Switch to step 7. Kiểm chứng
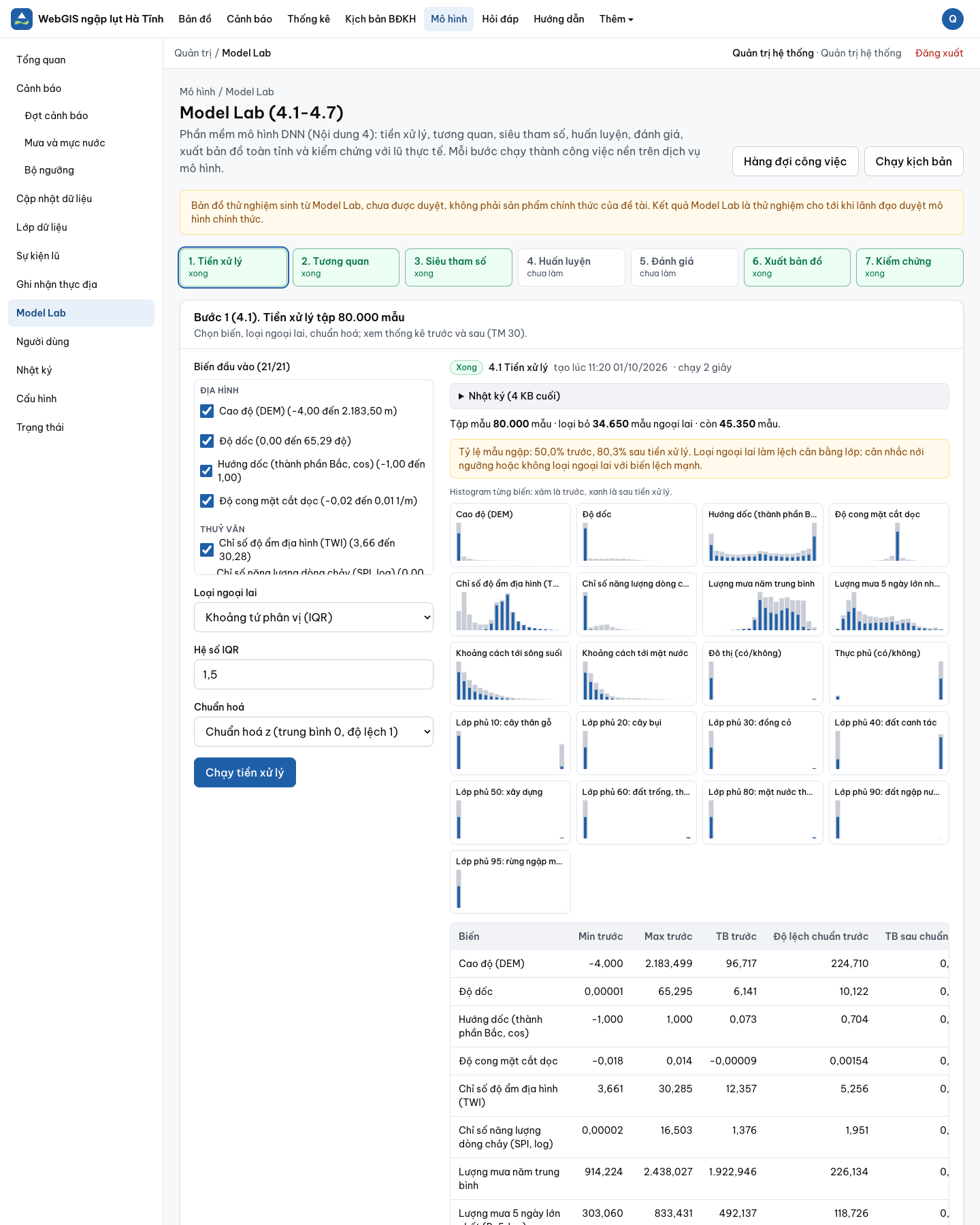Screen dimensions: 980x1225 [x=910, y=267]
